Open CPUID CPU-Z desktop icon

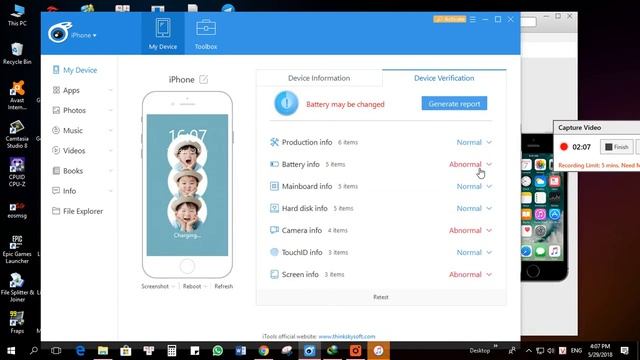coord(17,172)
